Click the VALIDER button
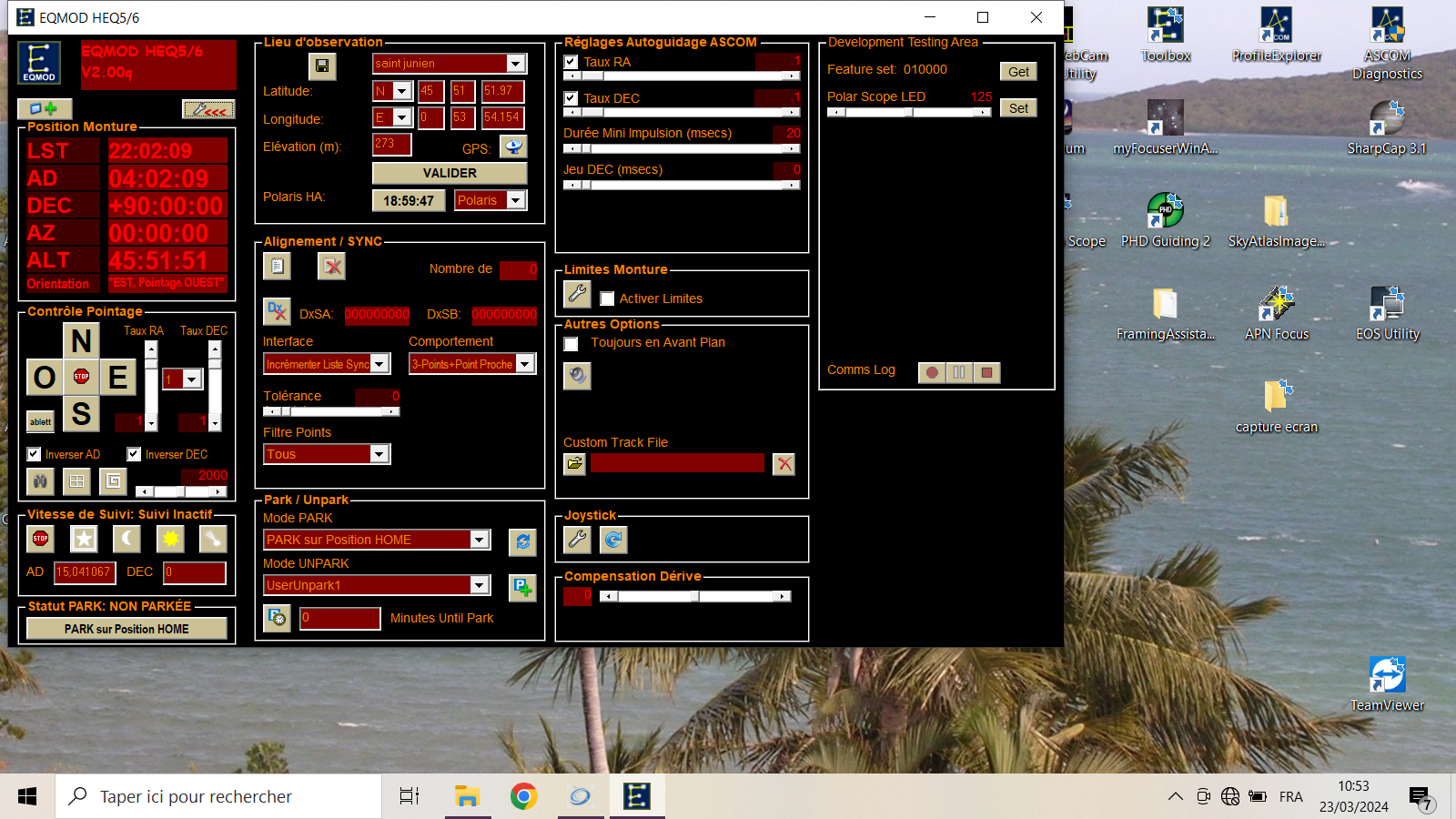This screenshot has height=819, width=1456. coord(450,173)
